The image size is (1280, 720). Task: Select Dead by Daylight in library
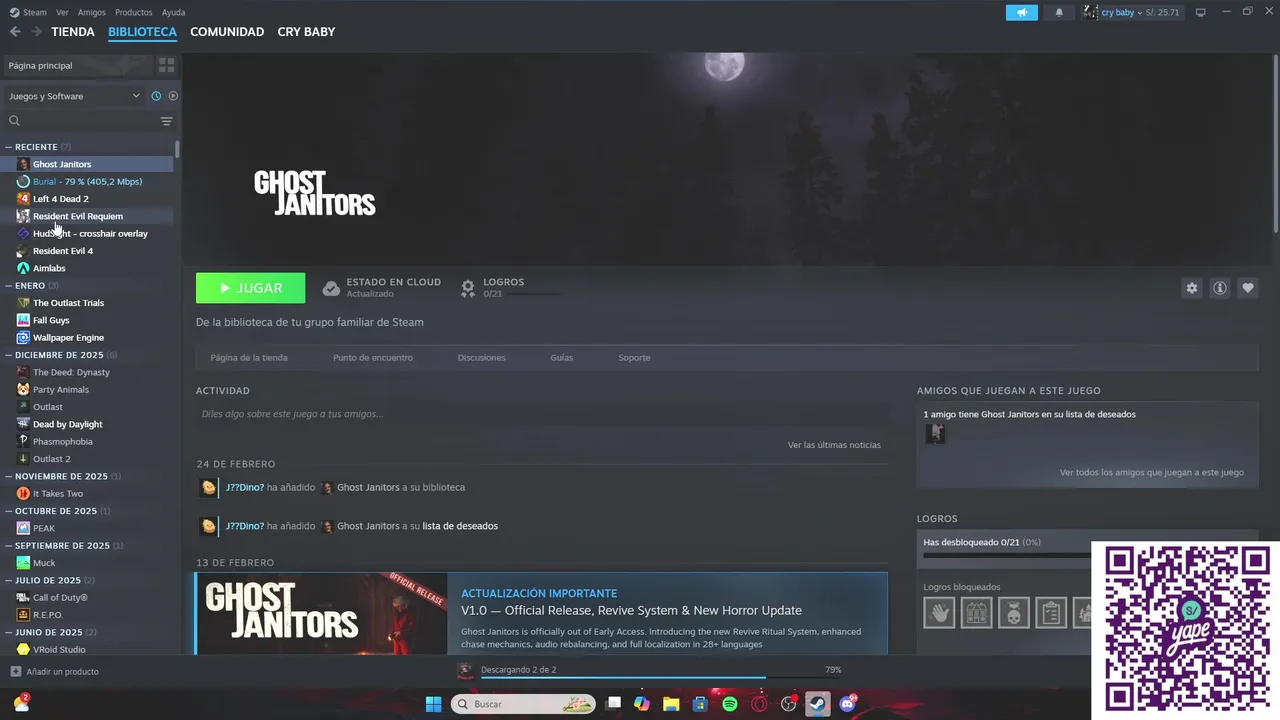(68, 425)
